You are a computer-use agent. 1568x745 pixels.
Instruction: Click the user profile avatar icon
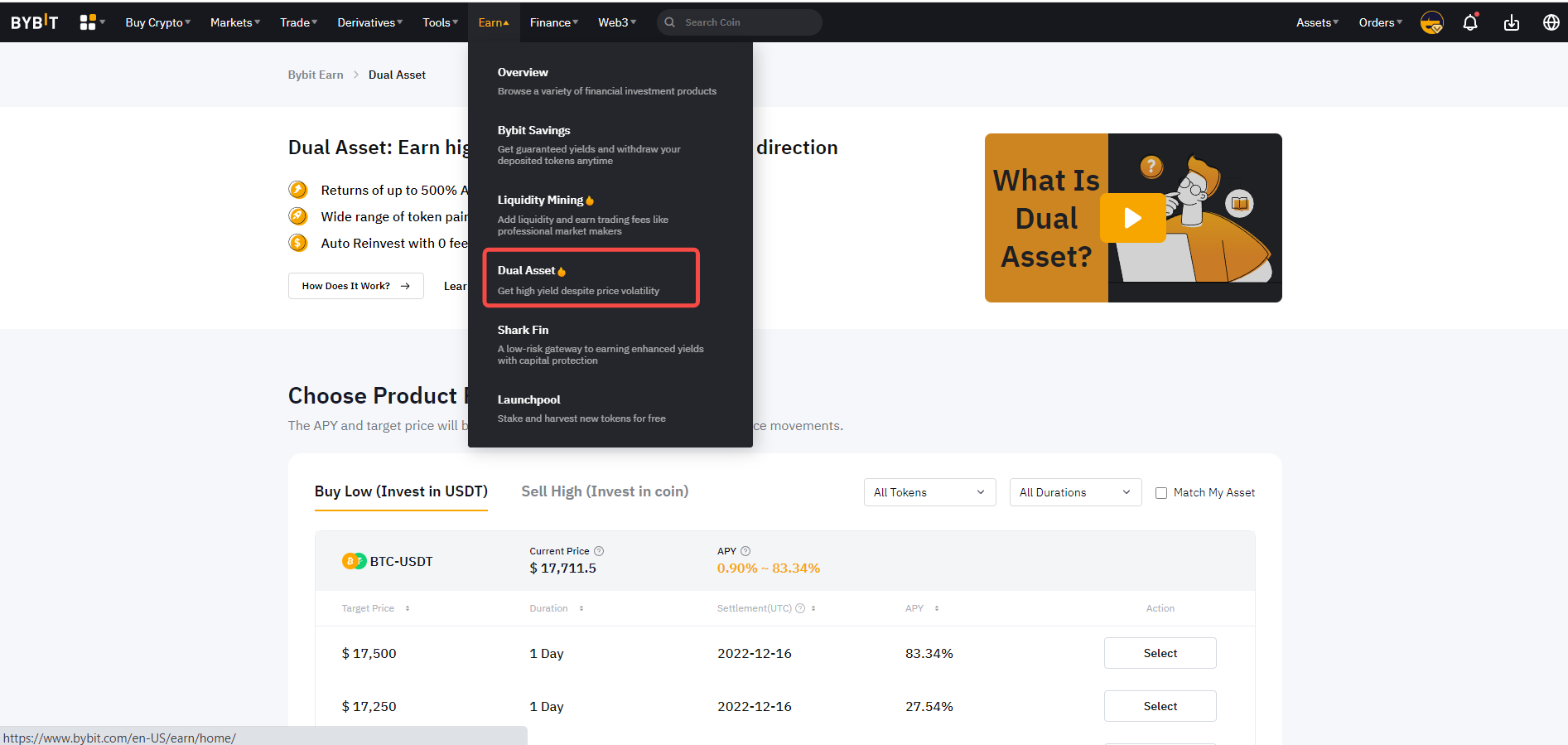(x=1431, y=22)
